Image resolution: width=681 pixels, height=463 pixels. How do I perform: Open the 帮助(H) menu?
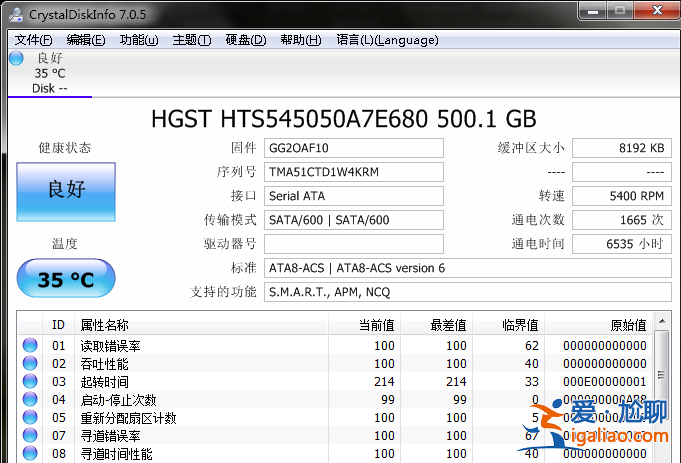301,40
